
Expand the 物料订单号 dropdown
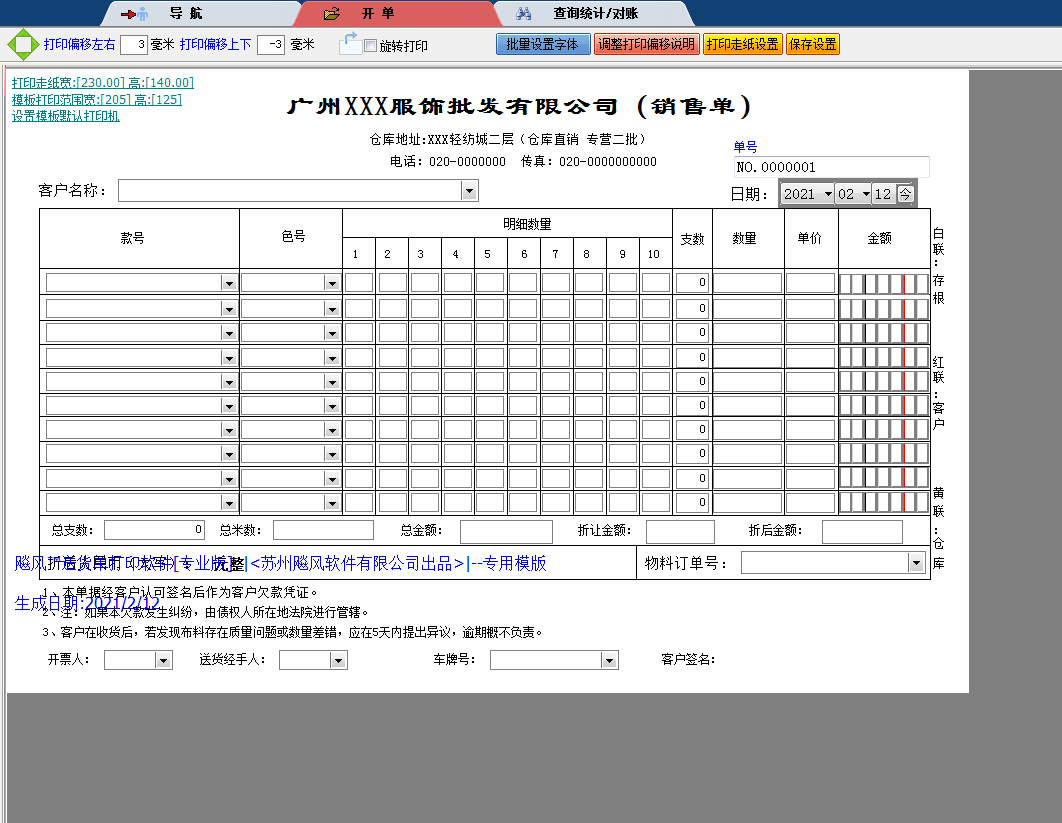point(915,563)
